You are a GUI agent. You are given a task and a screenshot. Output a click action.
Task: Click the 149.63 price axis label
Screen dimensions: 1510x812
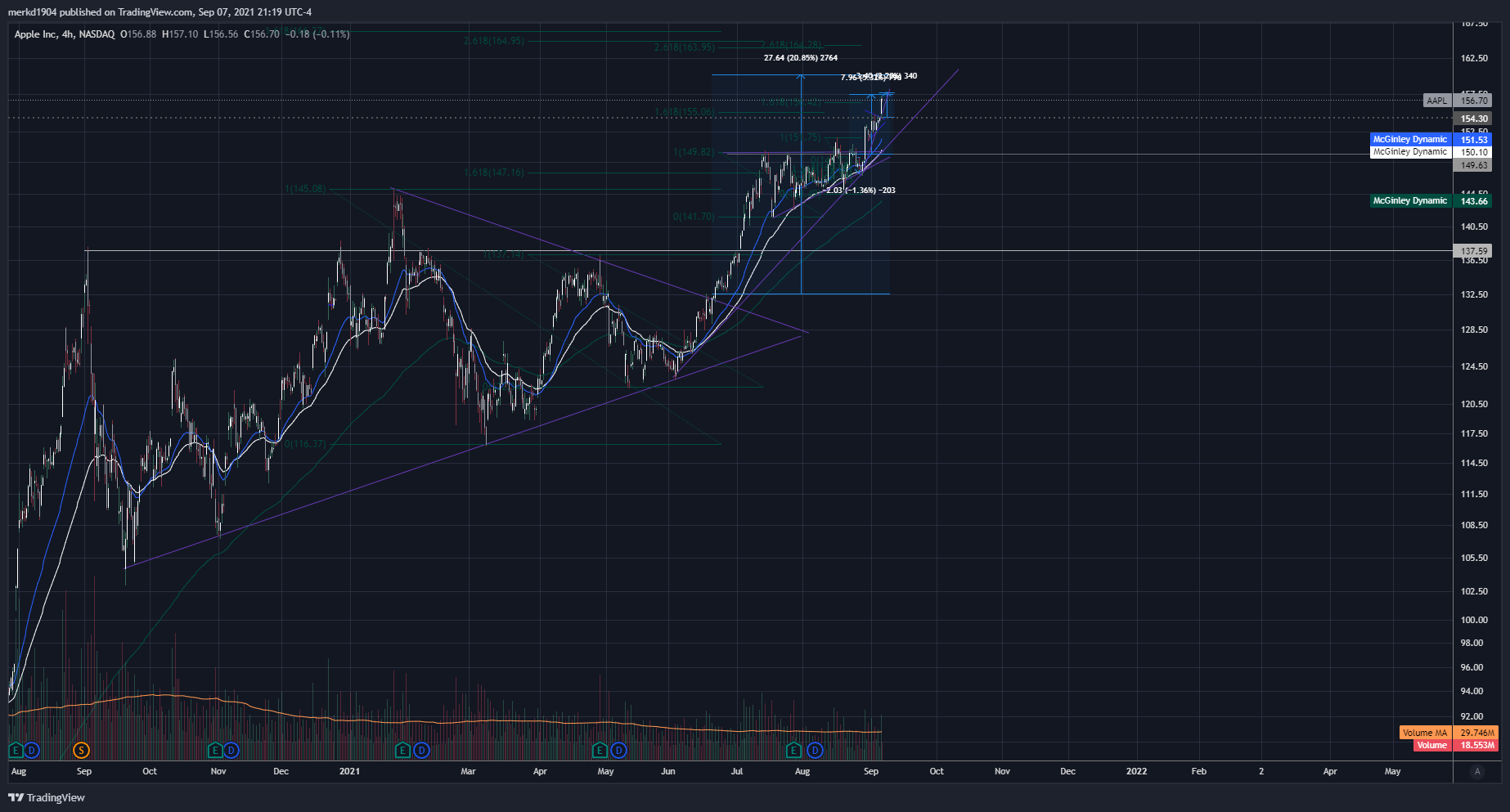point(1474,165)
